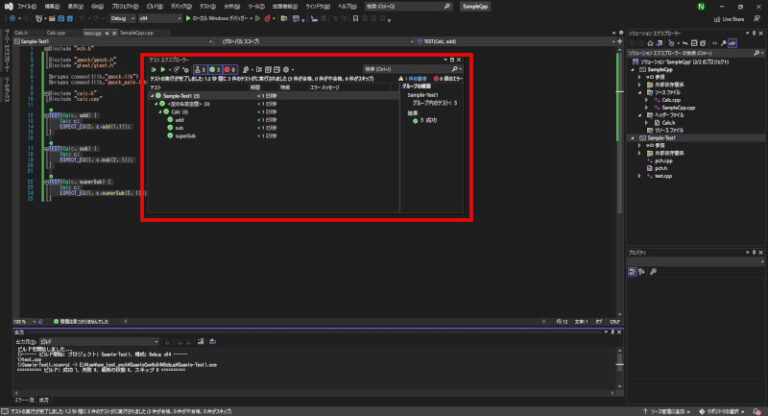
Task: Open the Build (ビルド) menu
Action: pyautogui.click(x=154, y=6)
